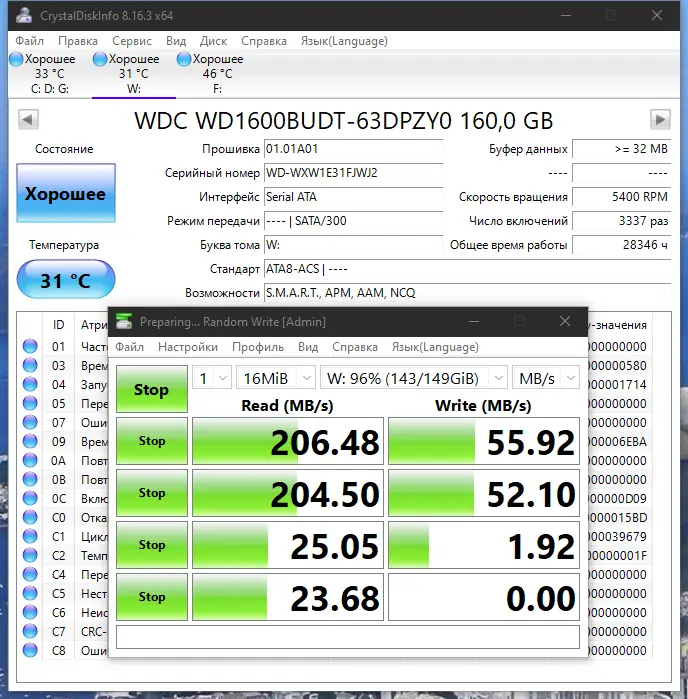Image resolution: width=688 pixels, height=699 pixels.
Task: Stop the test in the 25.05 row
Action: click(152, 545)
